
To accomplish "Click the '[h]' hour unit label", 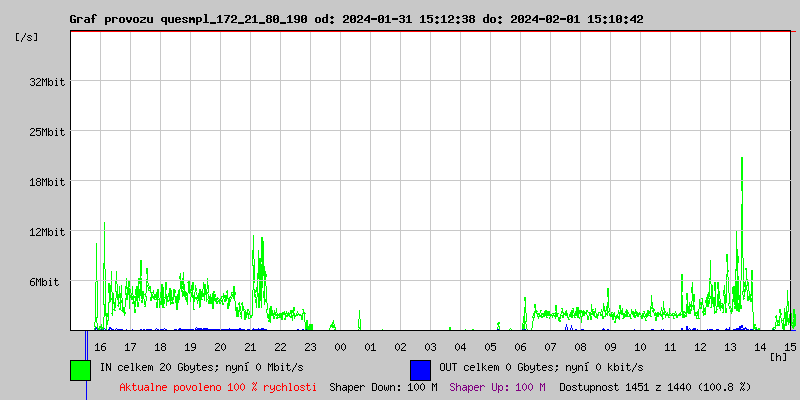I will (779, 357).
